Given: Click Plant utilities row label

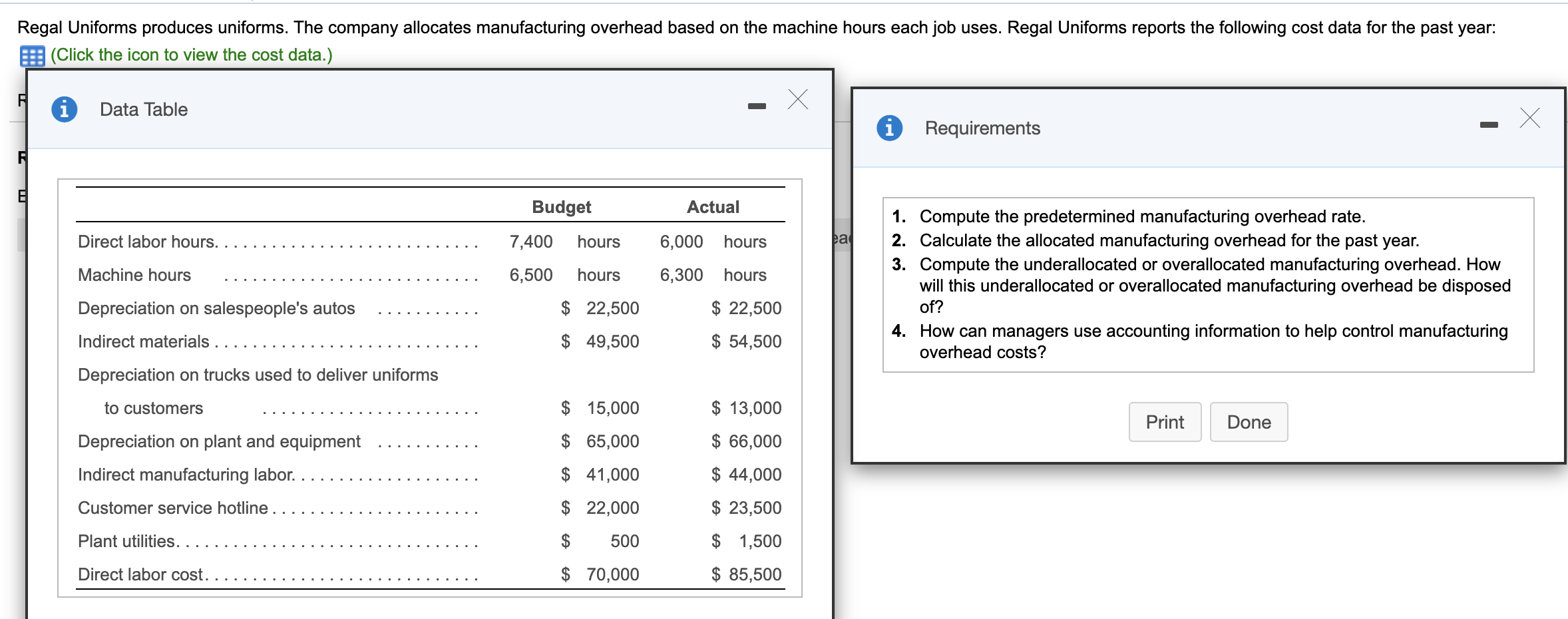Looking at the screenshot, I should [128, 541].
